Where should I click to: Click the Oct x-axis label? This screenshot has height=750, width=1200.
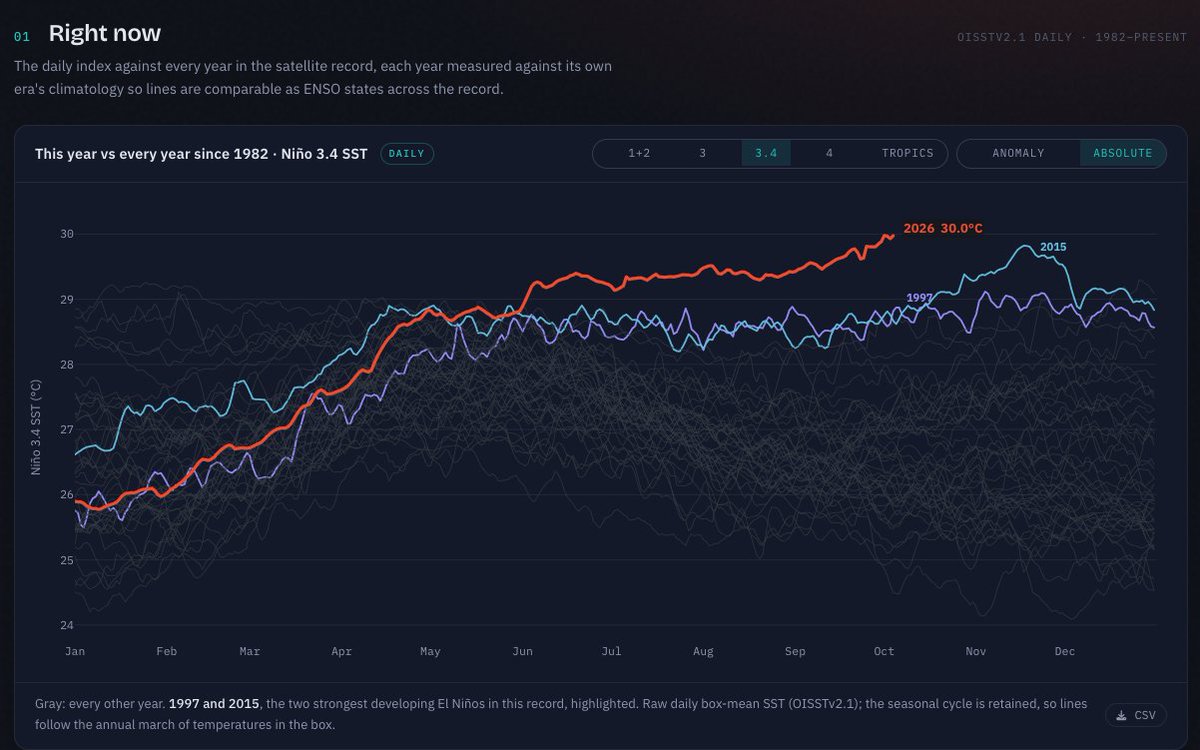click(x=884, y=651)
